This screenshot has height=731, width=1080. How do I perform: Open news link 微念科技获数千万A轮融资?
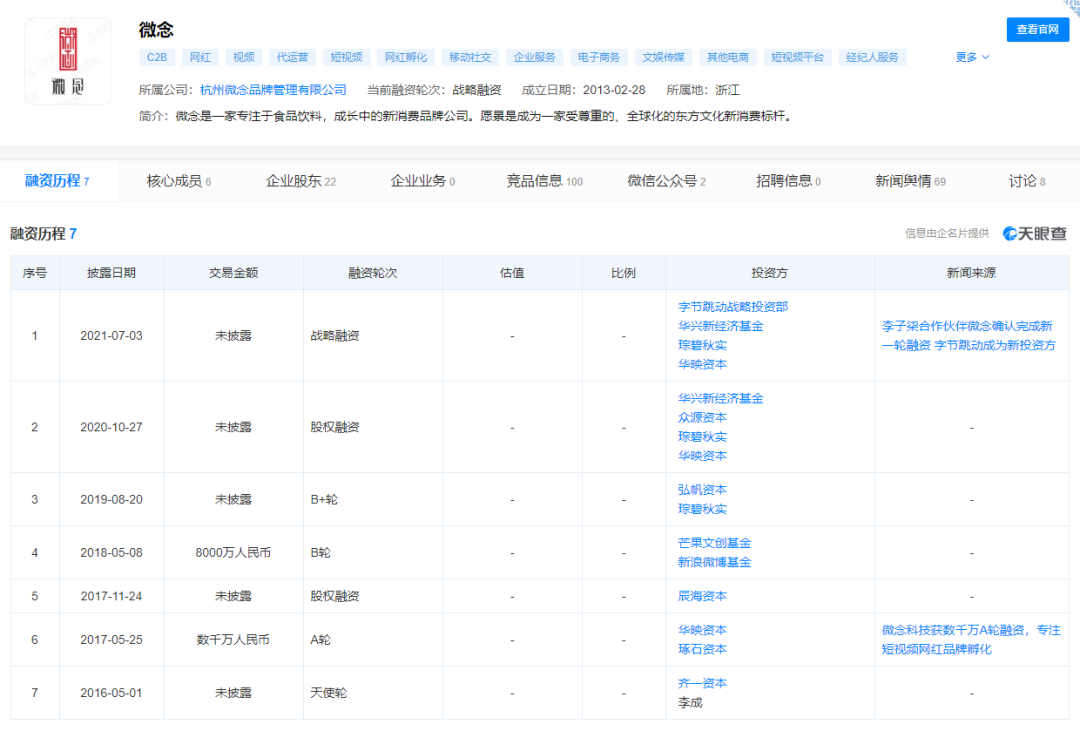pos(971,639)
